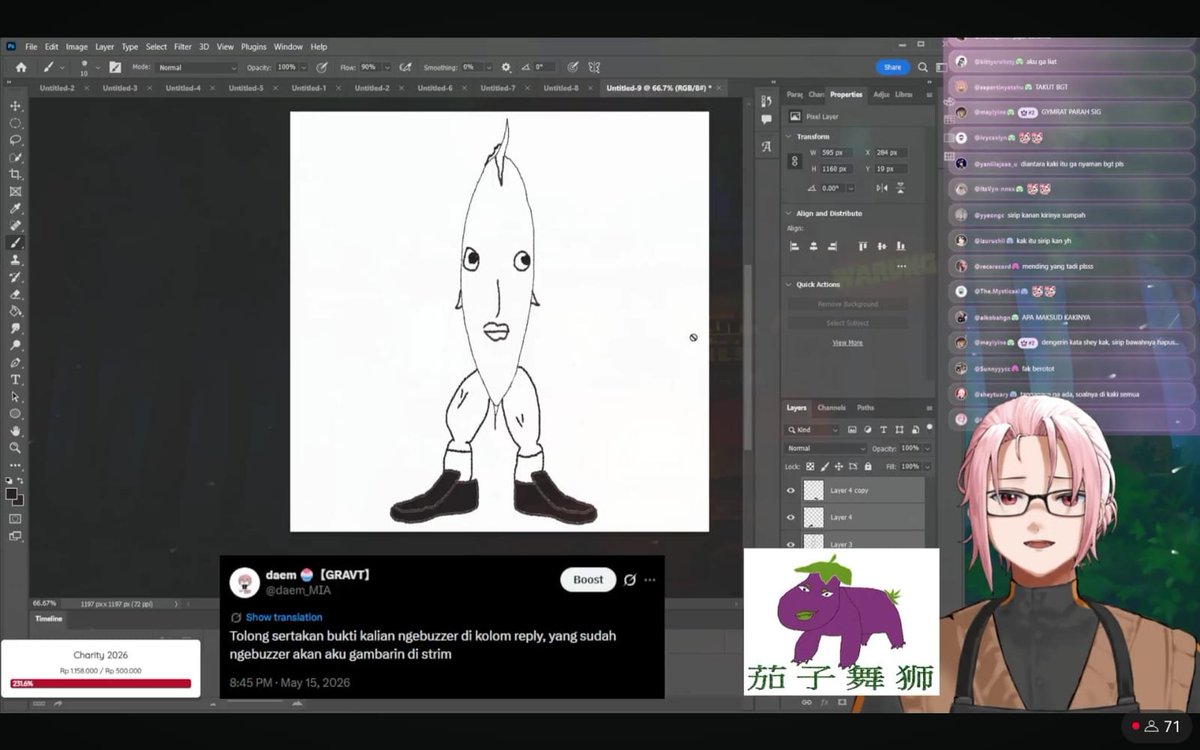
Task: Open more align options ellipsis
Action: tap(901, 266)
